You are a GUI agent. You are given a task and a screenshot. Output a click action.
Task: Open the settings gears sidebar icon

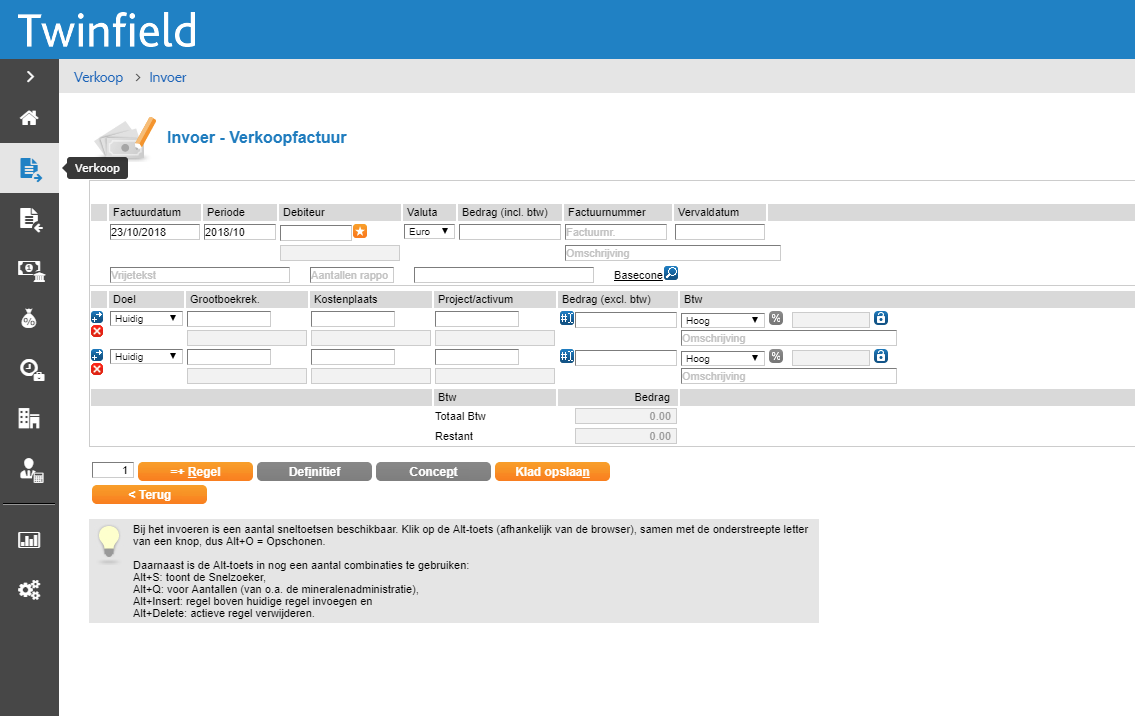point(29,590)
